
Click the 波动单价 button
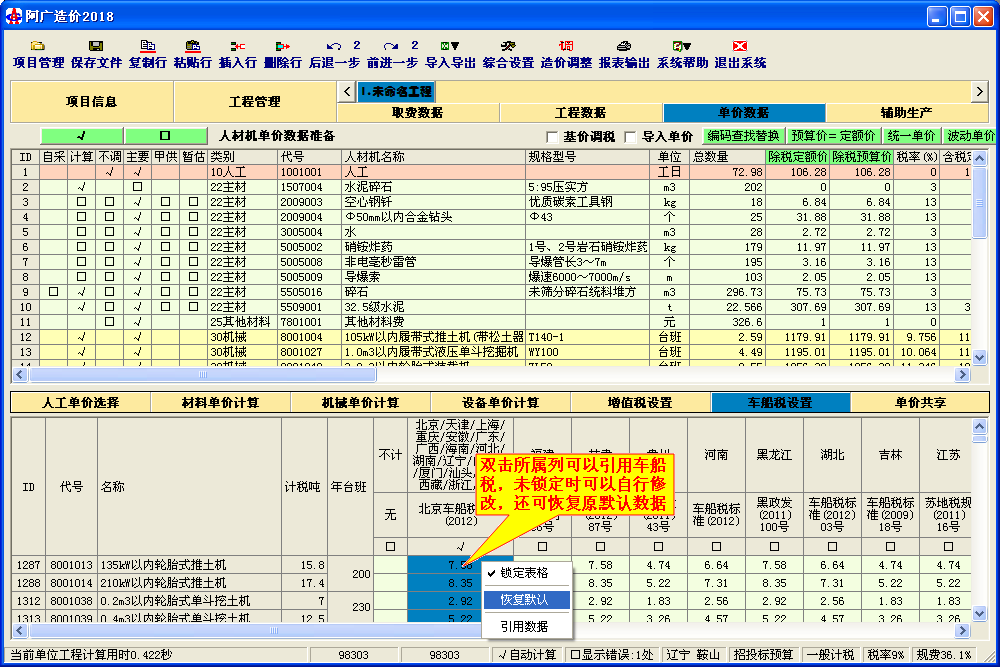point(969,136)
